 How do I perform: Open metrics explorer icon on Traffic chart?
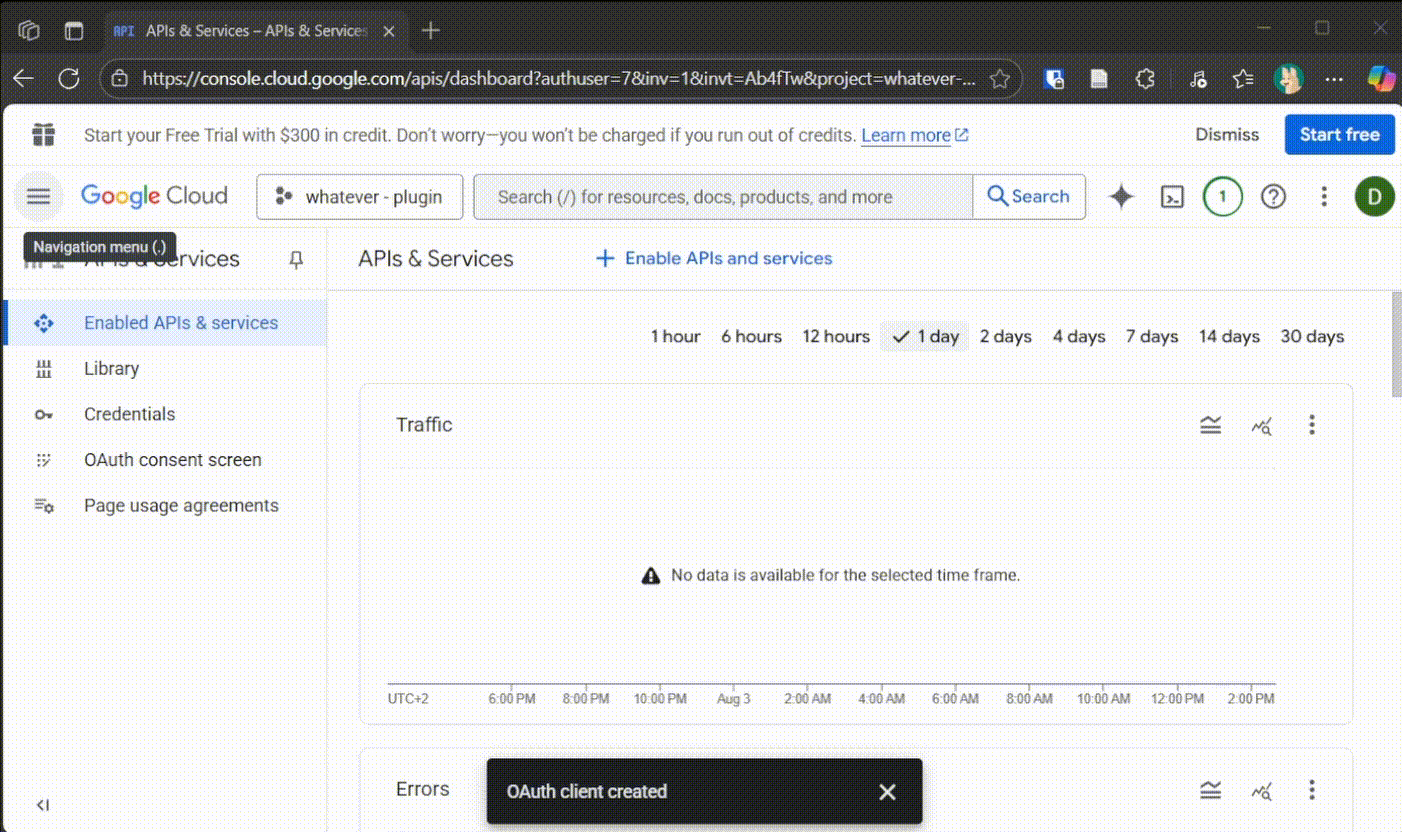[1261, 426]
